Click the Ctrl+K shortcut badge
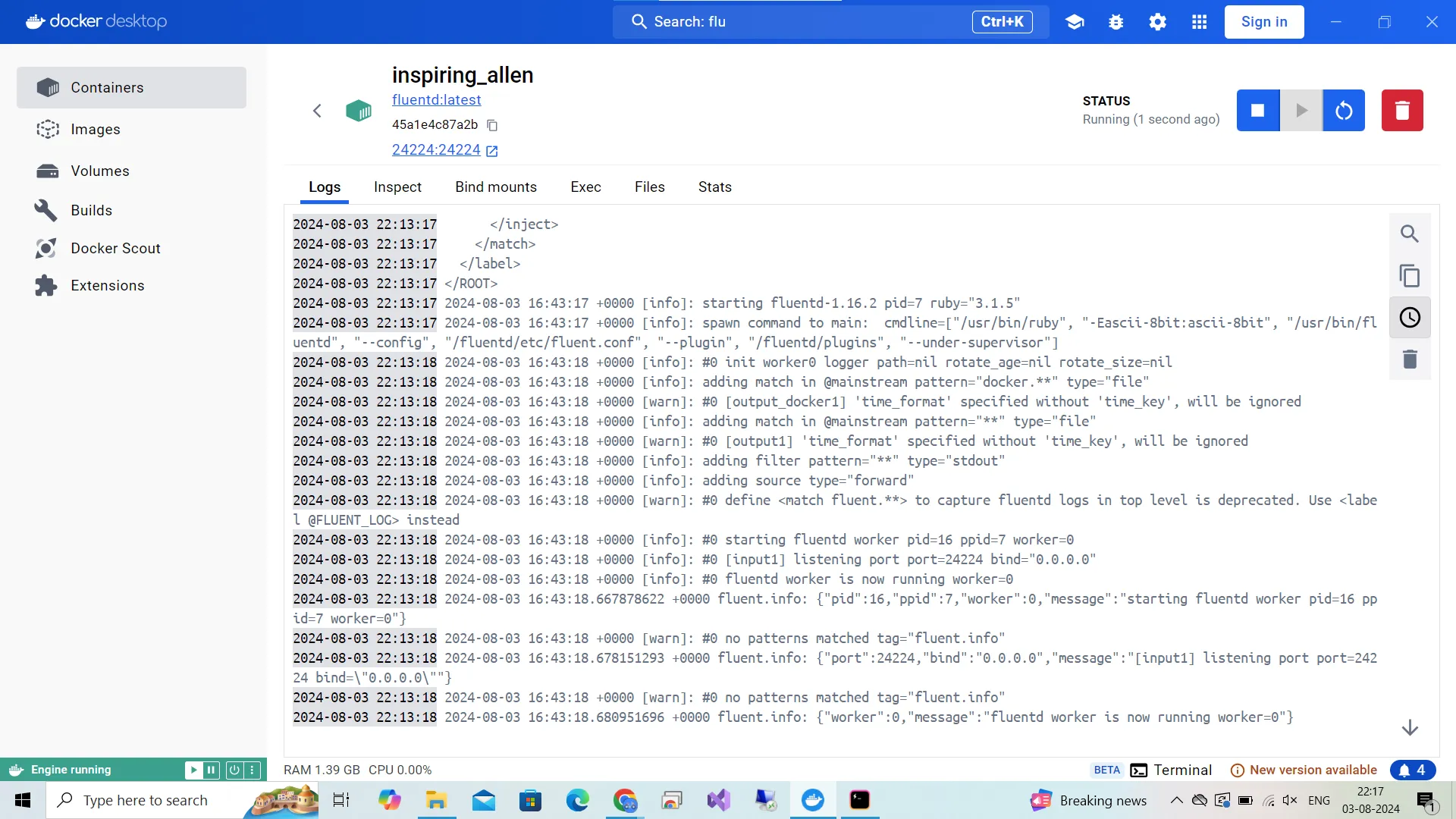Viewport: 1456px width, 819px height. click(x=1002, y=22)
